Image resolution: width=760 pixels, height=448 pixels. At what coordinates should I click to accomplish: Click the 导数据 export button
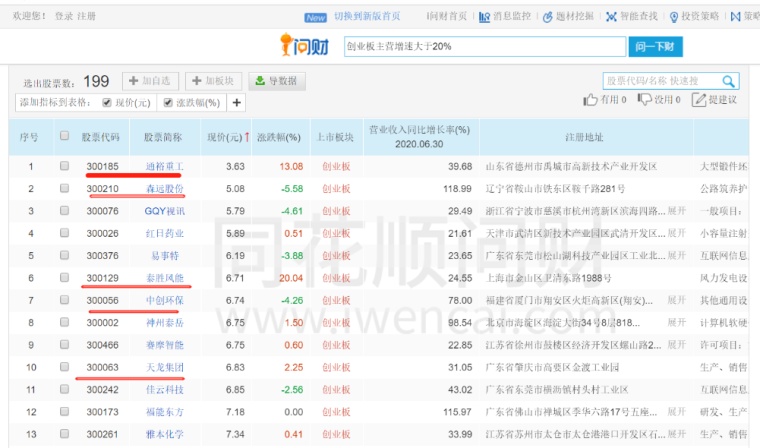point(277,81)
